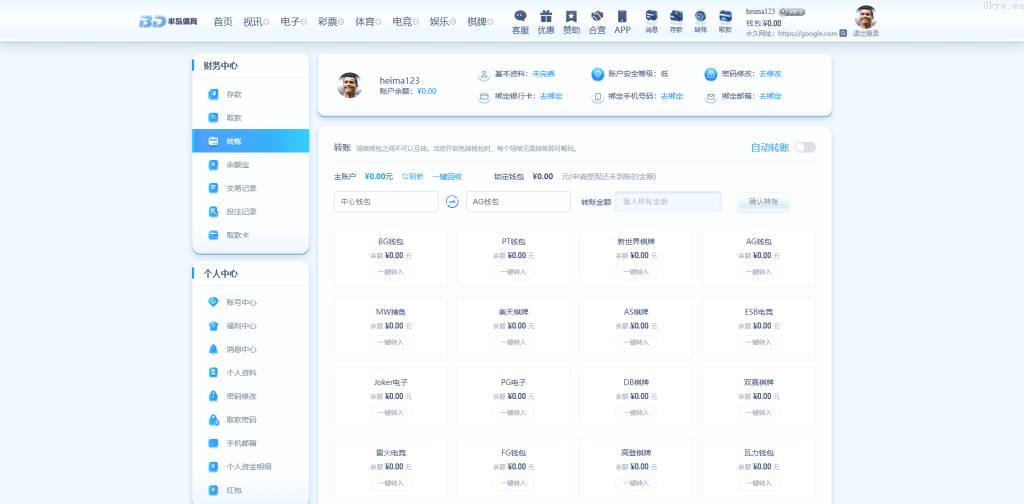Screen dimensions: 1024x504
Task: Click the 客服 customer service icon
Action: 520,17
